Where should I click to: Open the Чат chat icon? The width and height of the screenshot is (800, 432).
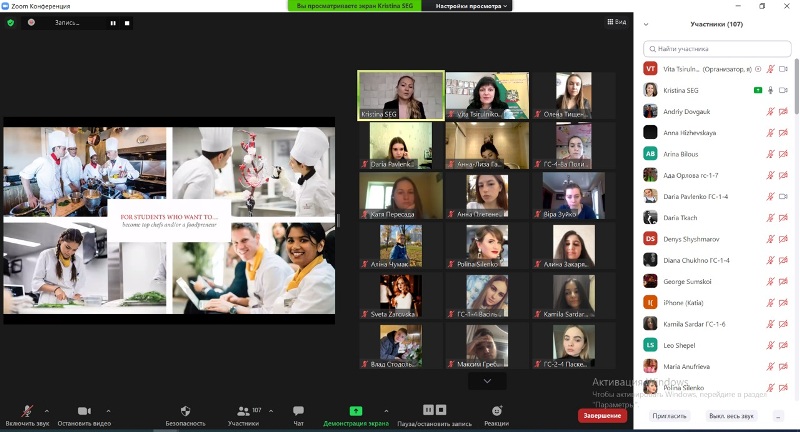point(298,411)
